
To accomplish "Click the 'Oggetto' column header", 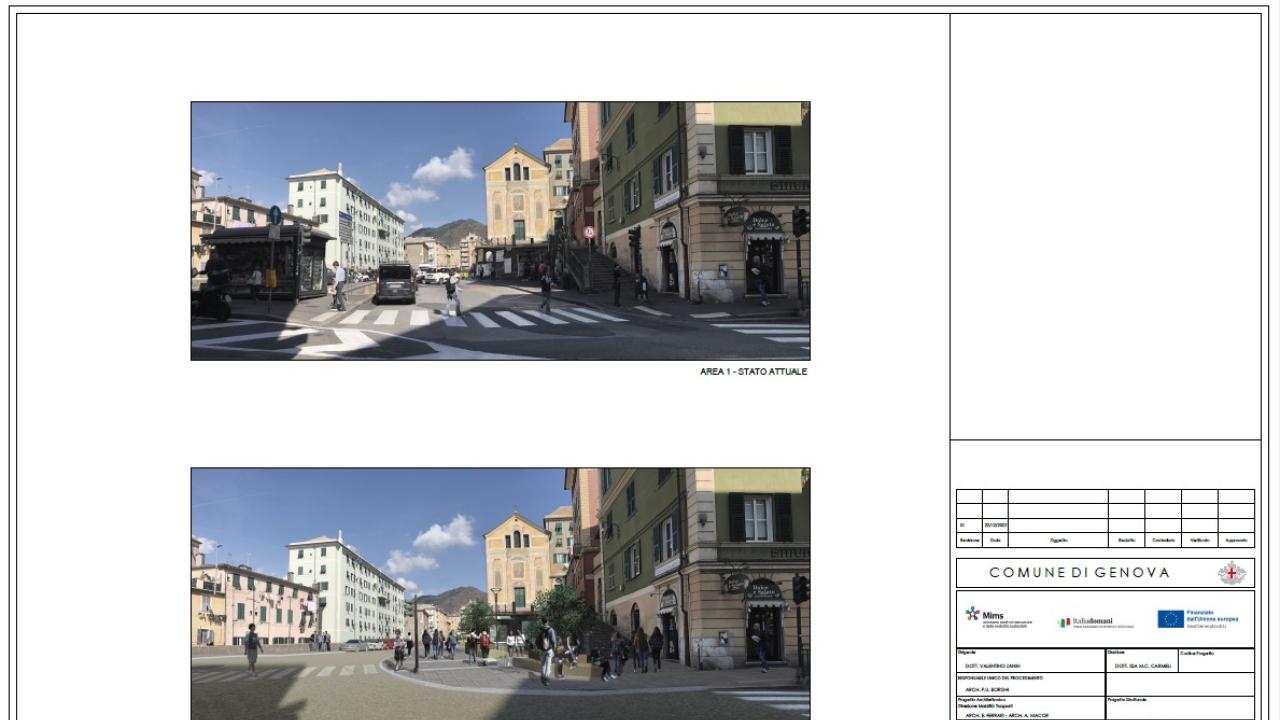I will coord(1058,540).
